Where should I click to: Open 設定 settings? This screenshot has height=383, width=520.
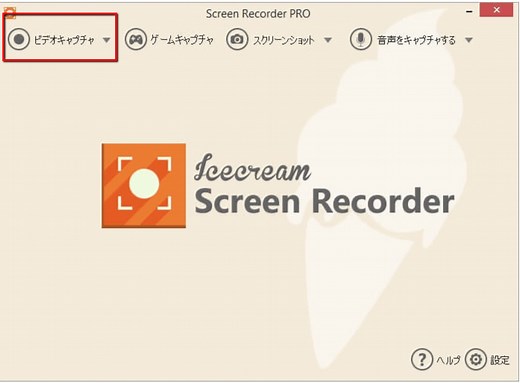[500, 360]
